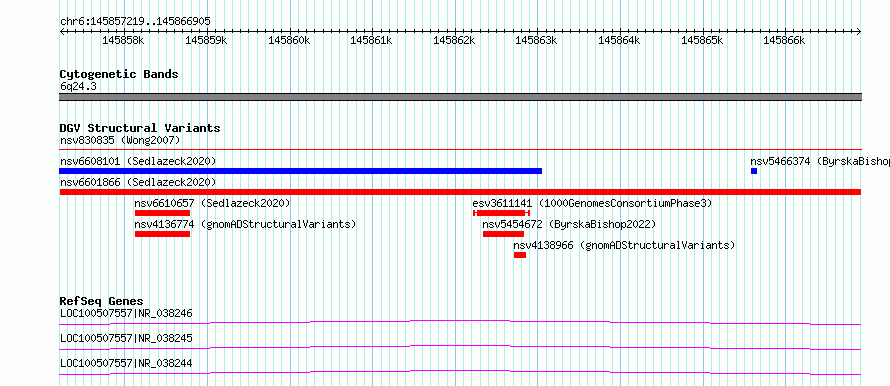Click the 145862k ruler mark
The width and height of the screenshot is (890, 386).
[454, 41]
